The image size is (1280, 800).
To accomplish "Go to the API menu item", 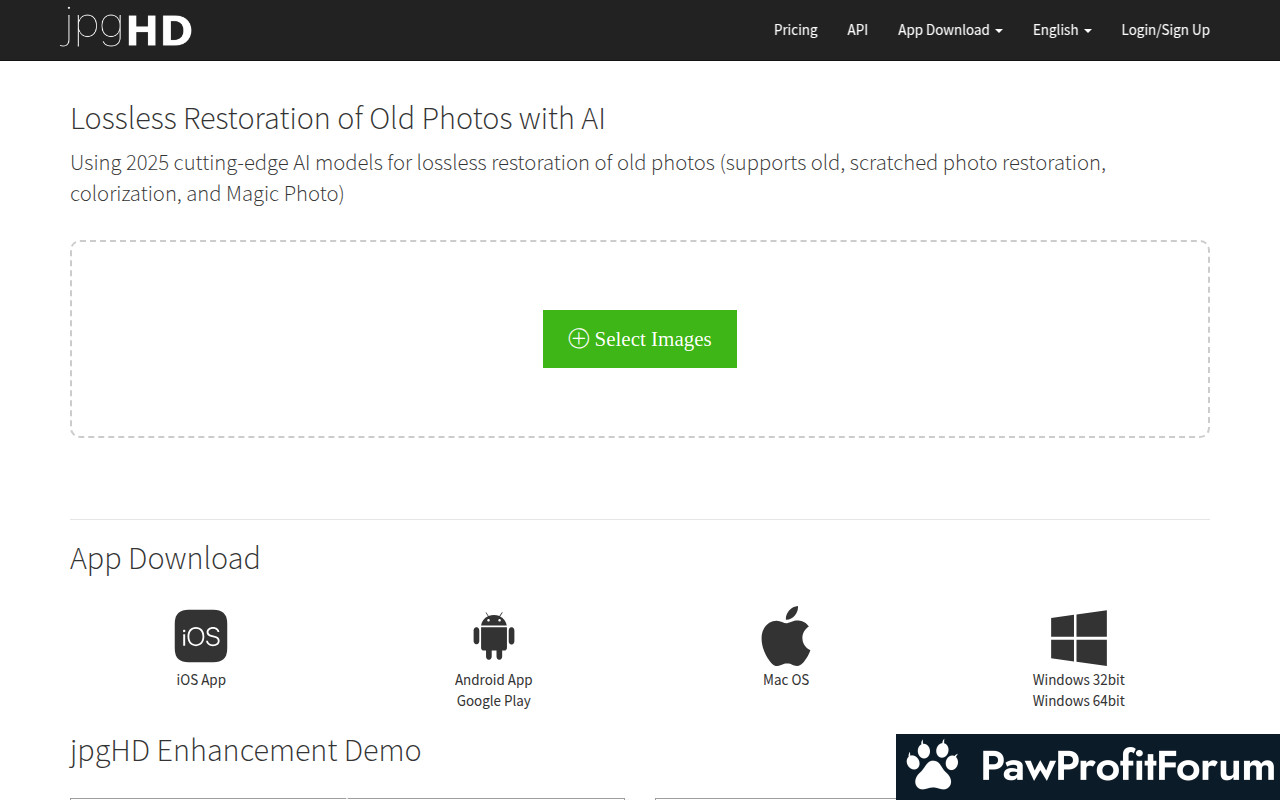I will click(857, 30).
